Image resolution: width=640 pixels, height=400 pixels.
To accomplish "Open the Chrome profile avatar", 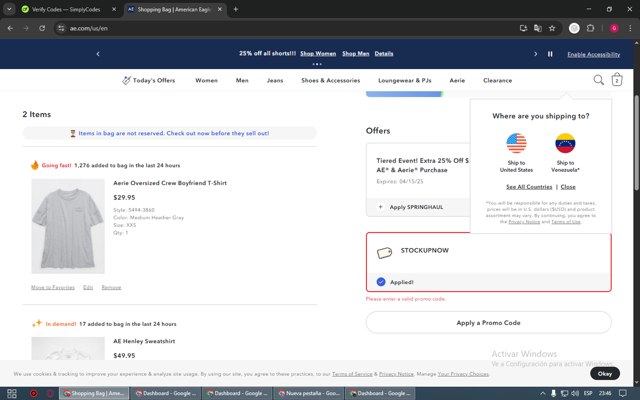I will (614, 28).
